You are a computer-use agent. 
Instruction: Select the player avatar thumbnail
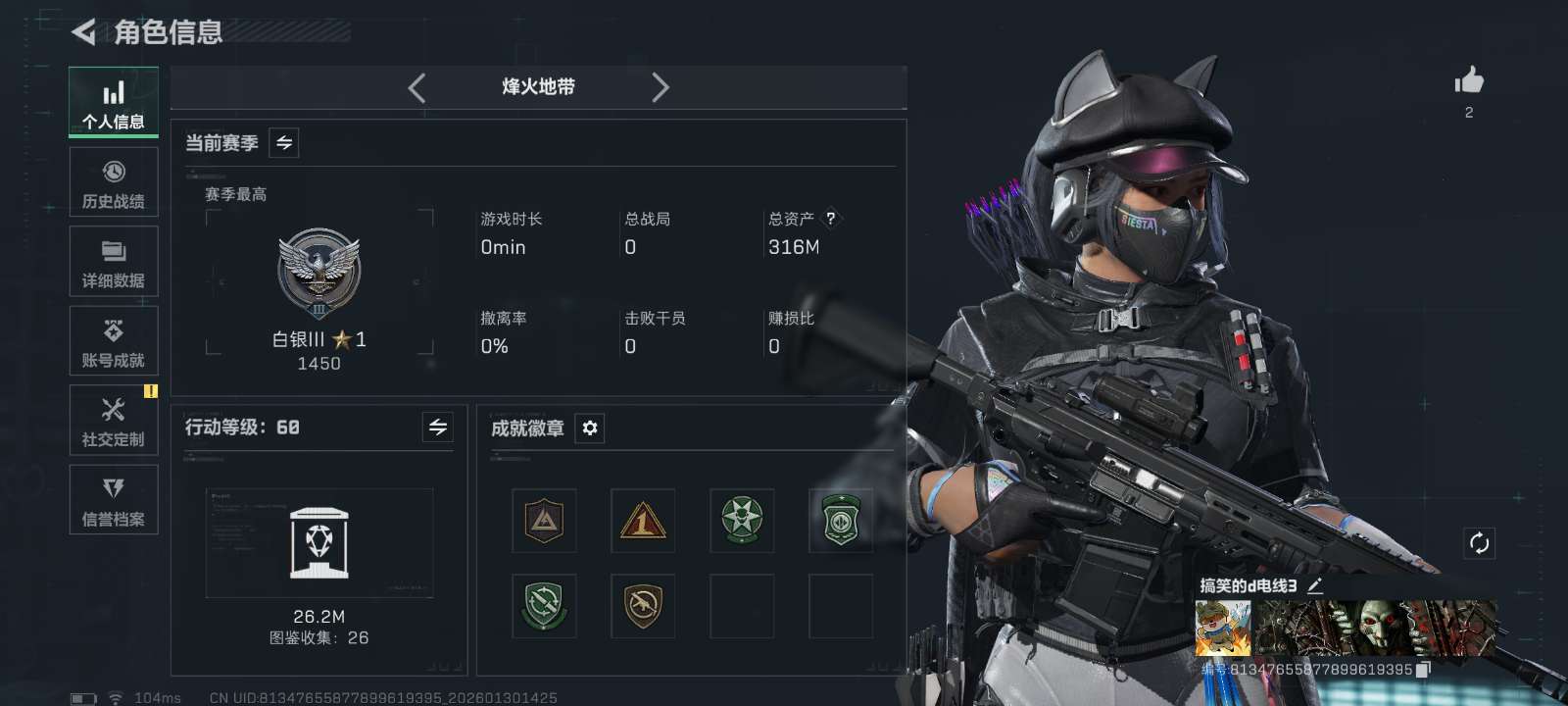[x=1223, y=629]
